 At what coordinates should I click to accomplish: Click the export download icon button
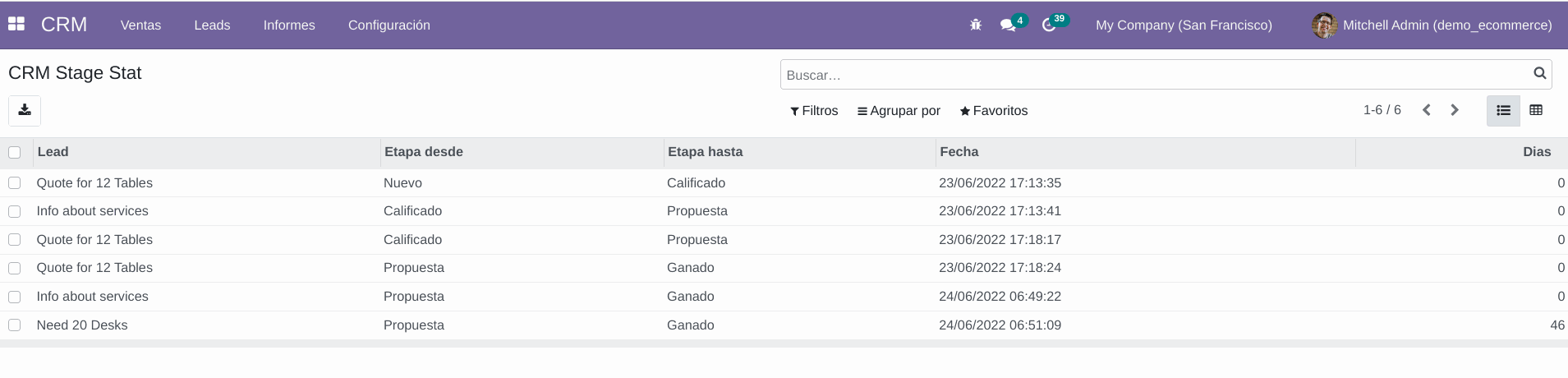tap(25, 110)
